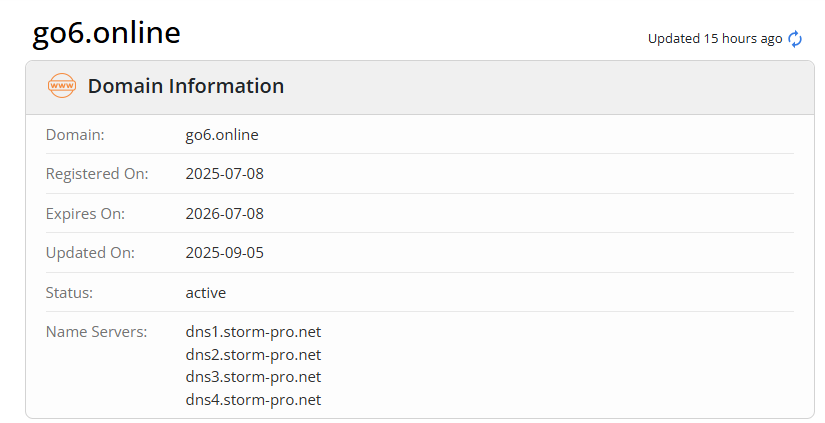Select the dns3.storm-pro.net name server
Screen dimensions: 825x423
(x=253, y=377)
